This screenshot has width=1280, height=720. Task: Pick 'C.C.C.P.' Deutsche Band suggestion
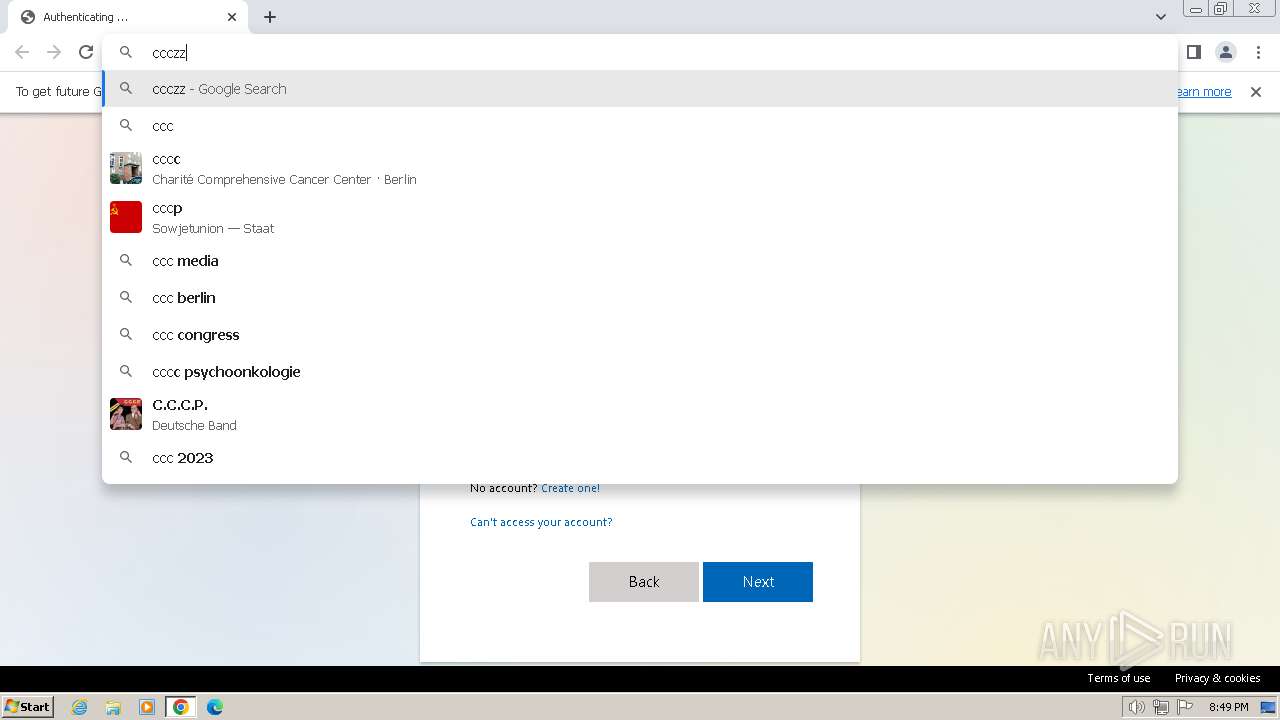pyautogui.click(x=640, y=414)
